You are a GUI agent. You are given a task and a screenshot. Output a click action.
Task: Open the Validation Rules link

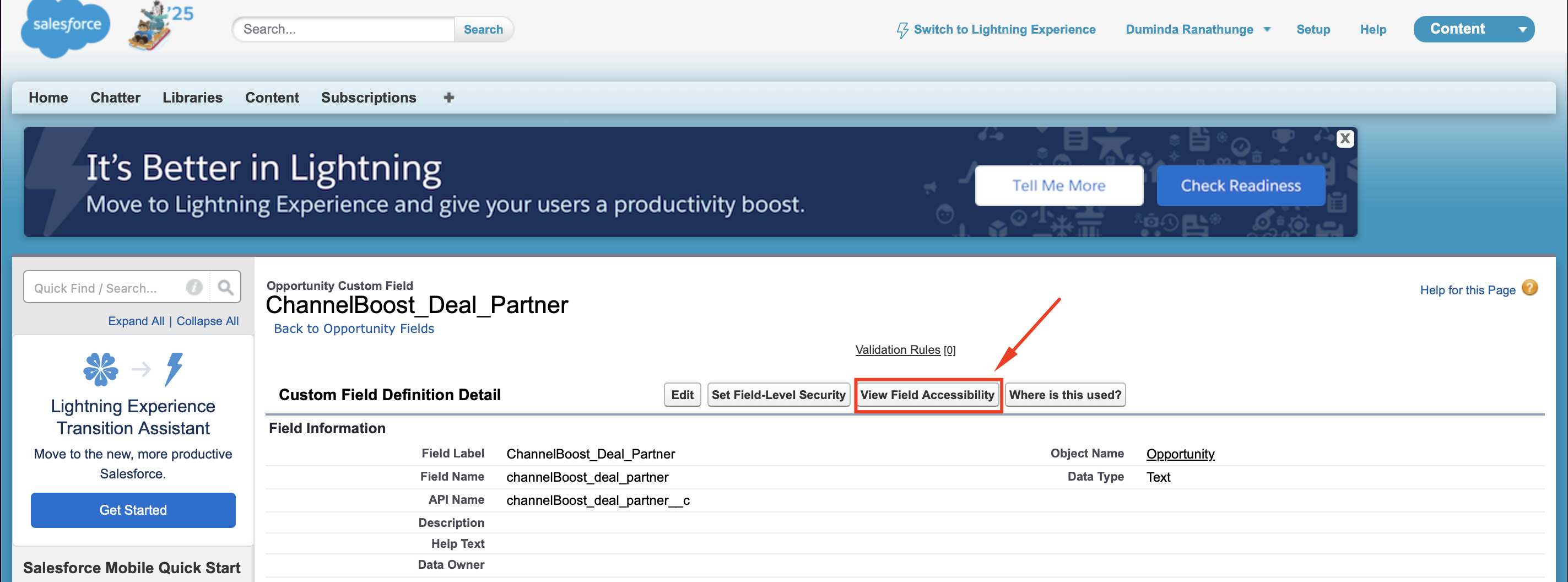(x=897, y=349)
